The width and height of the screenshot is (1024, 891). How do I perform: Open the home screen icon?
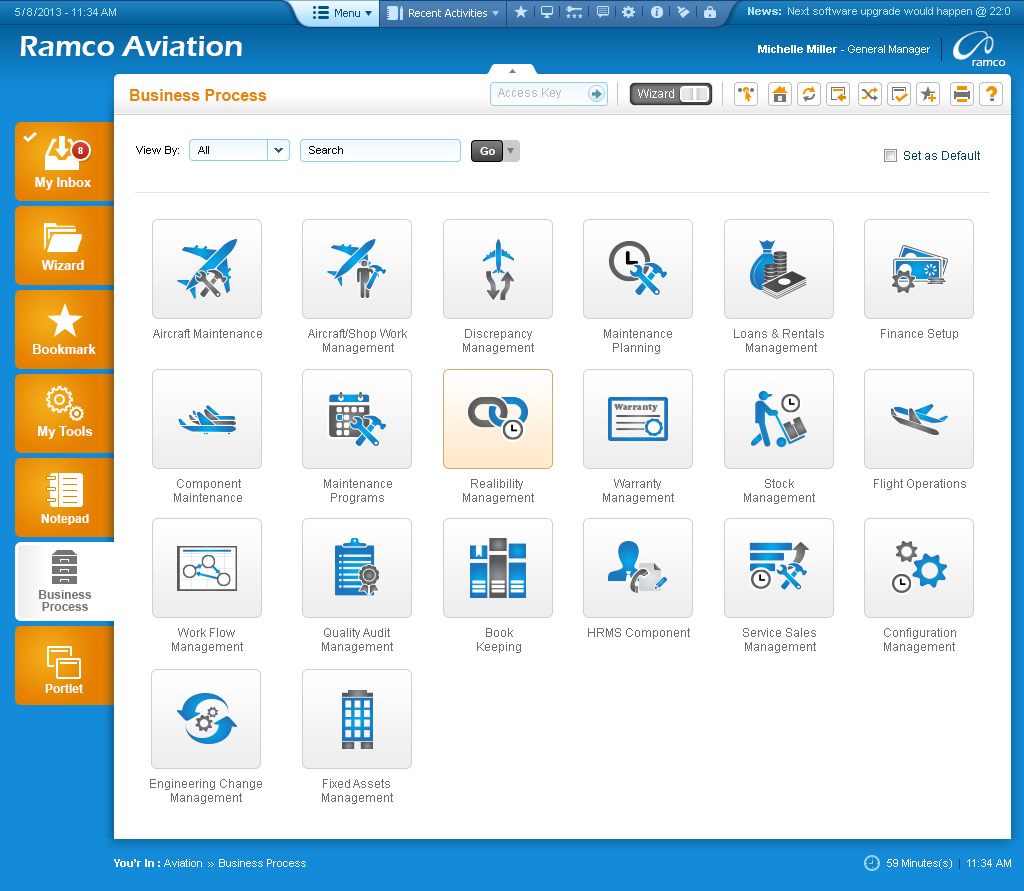point(780,93)
